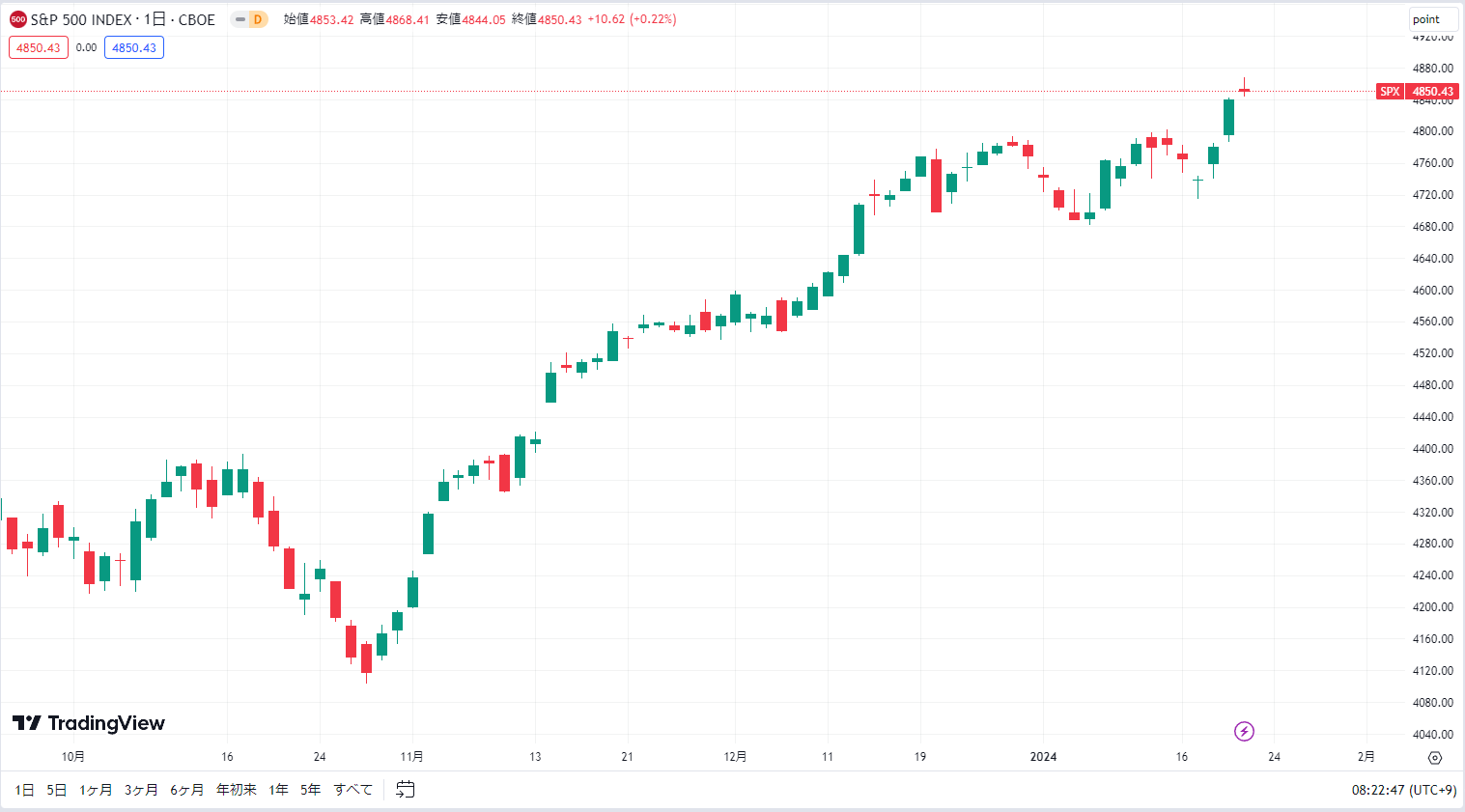Viewport: 1465px width, 812px height.
Task: Click the 4600.00 price axis label
Action: click(1432, 291)
